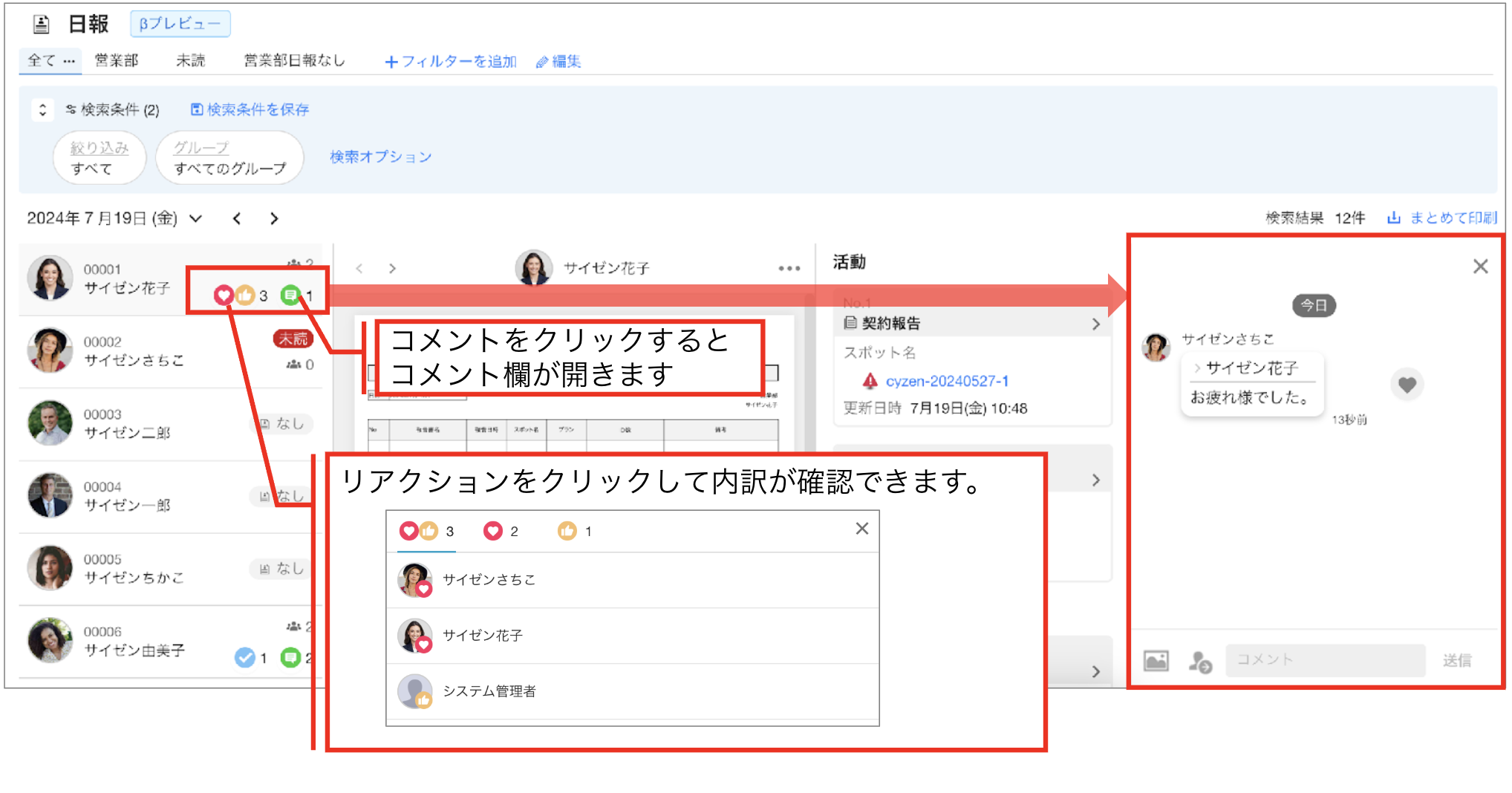Open the 絞り込み すべて filter dropdown

tap(99, 157)
